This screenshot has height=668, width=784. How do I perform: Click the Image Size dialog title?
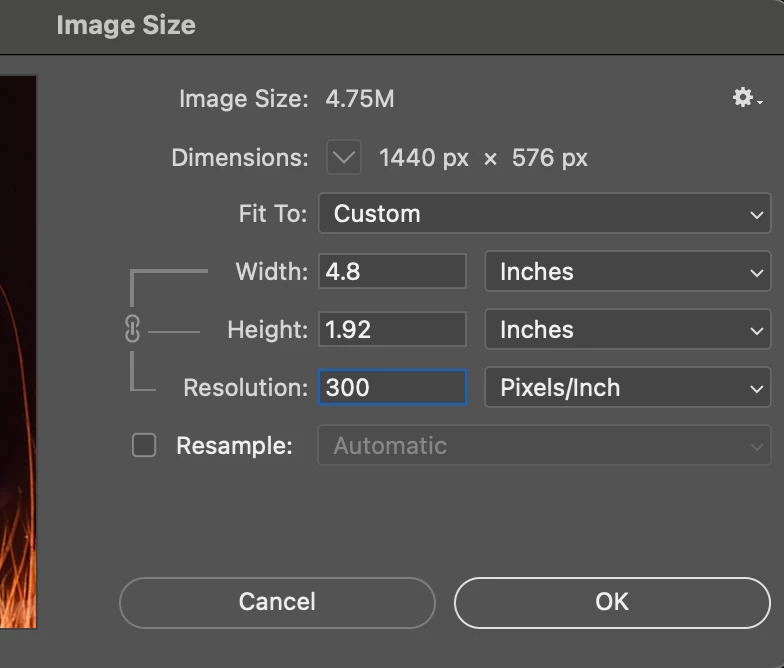pos(126,25)
